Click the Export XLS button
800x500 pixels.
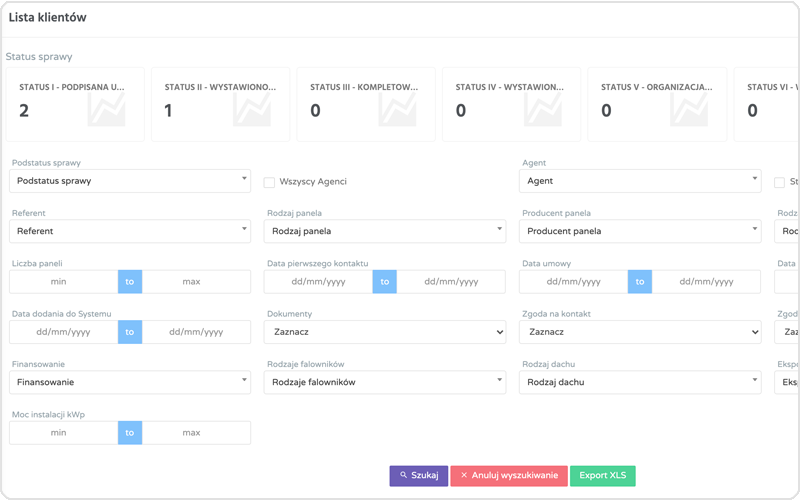point(602,476)
